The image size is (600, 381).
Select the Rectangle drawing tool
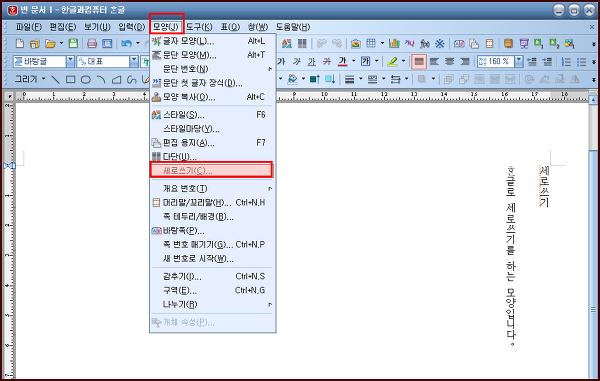pos(70,80)
